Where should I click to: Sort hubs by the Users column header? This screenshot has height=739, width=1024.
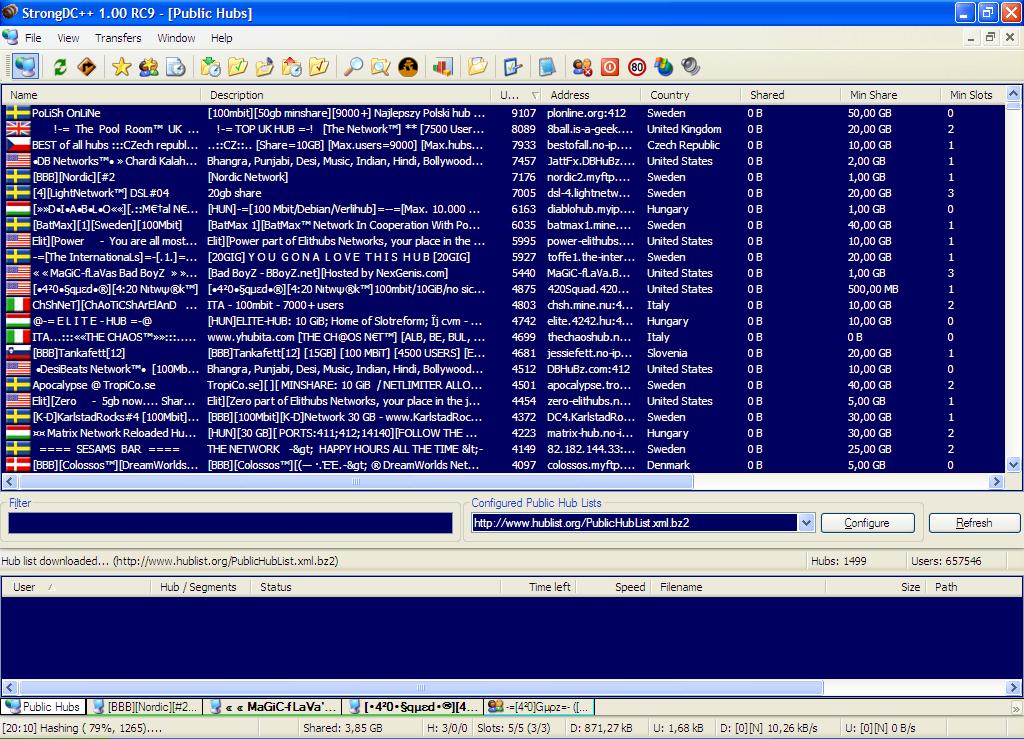click(x=516, y=95)
